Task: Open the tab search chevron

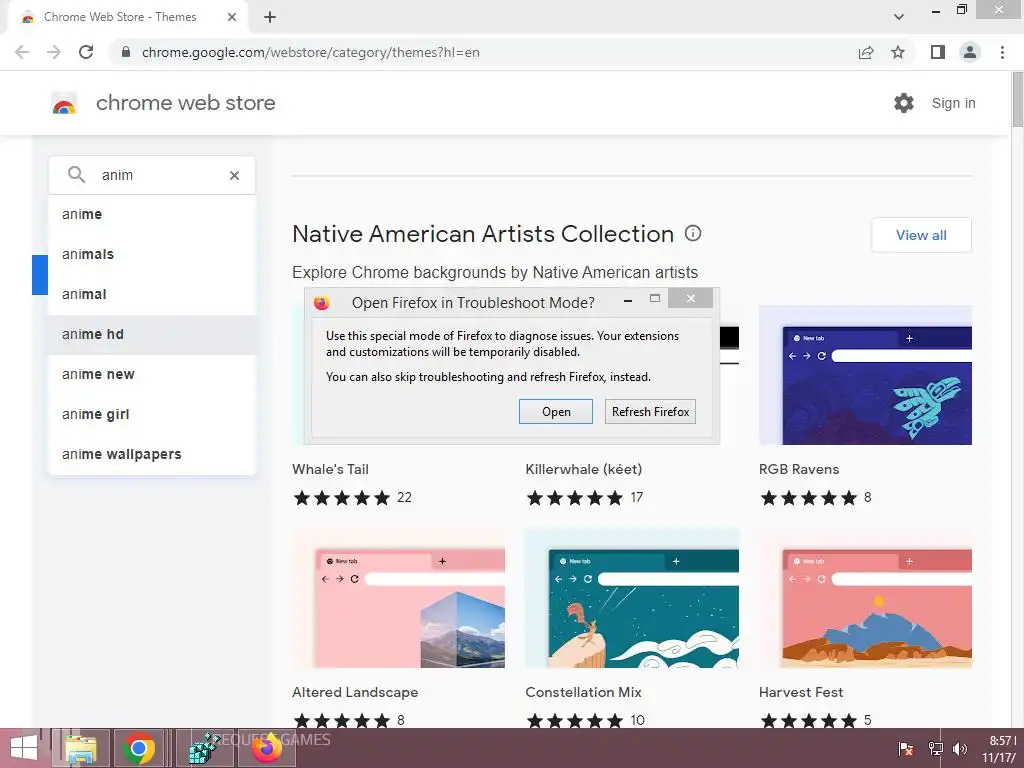Action: (899, 17)
